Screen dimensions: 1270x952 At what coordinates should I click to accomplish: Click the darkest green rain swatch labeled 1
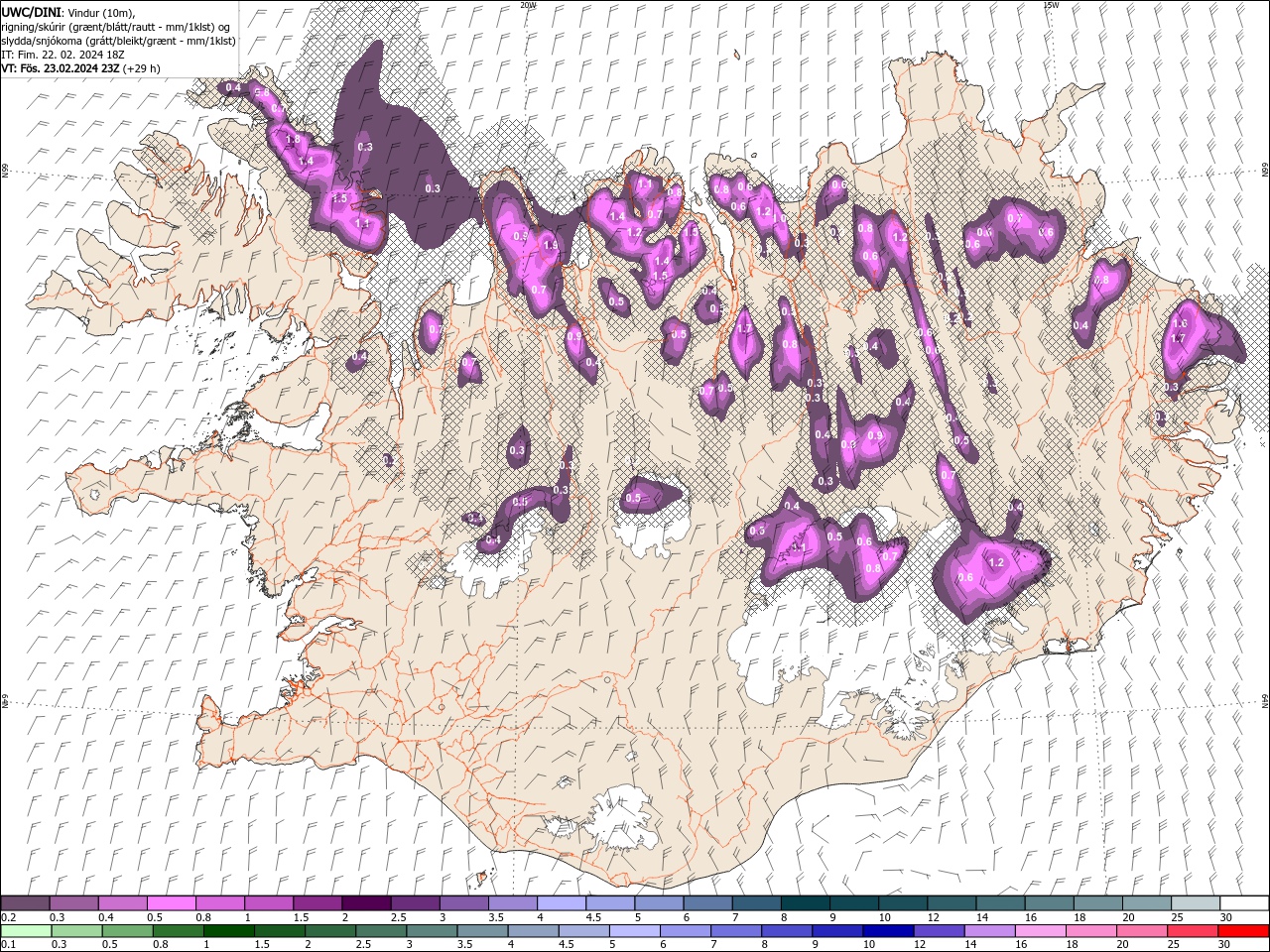[x=228, y=931]
